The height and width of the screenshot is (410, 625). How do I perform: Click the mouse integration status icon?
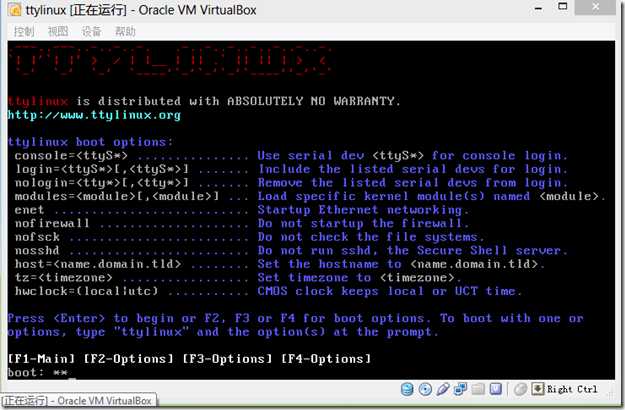click(520, 389)
